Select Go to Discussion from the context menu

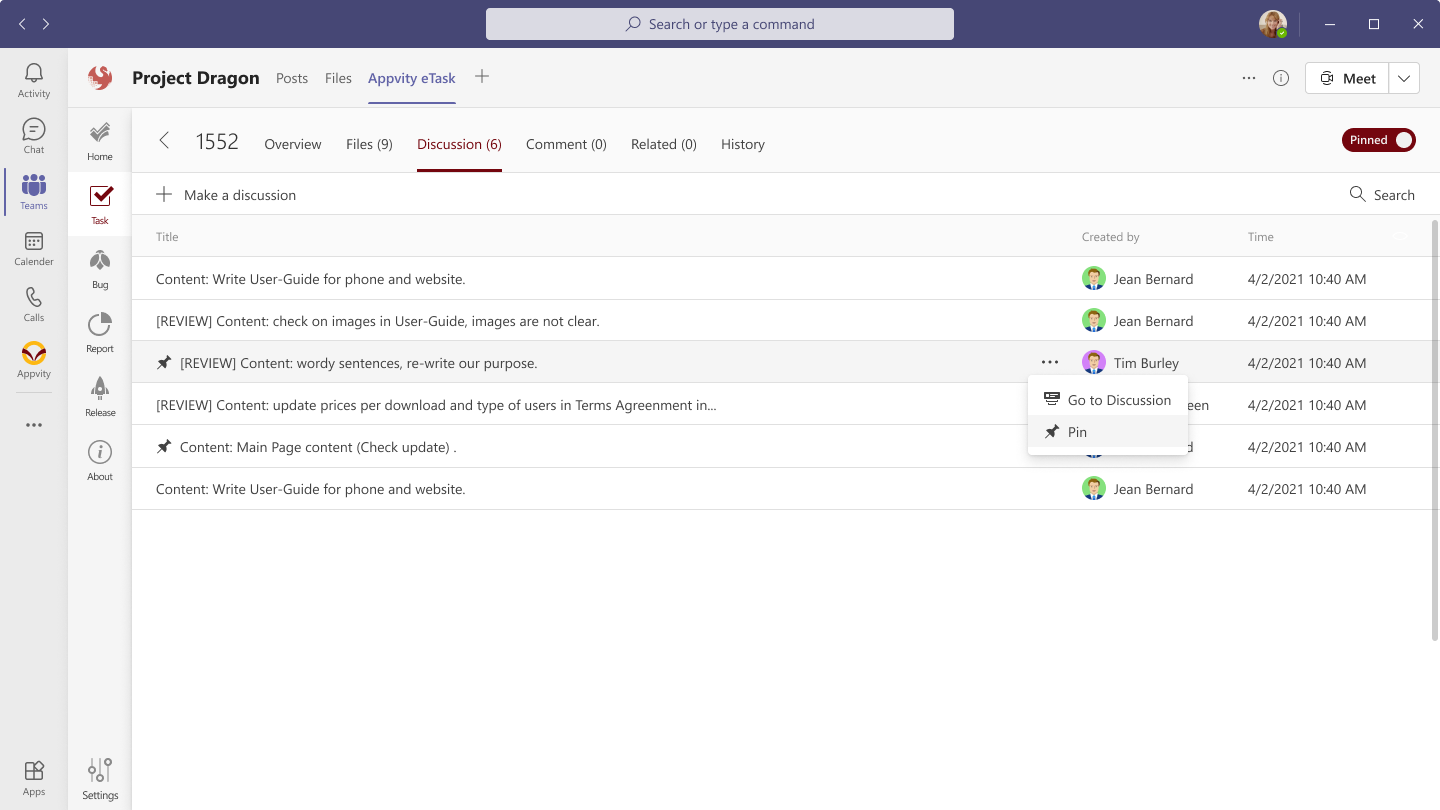[1120, 399]
